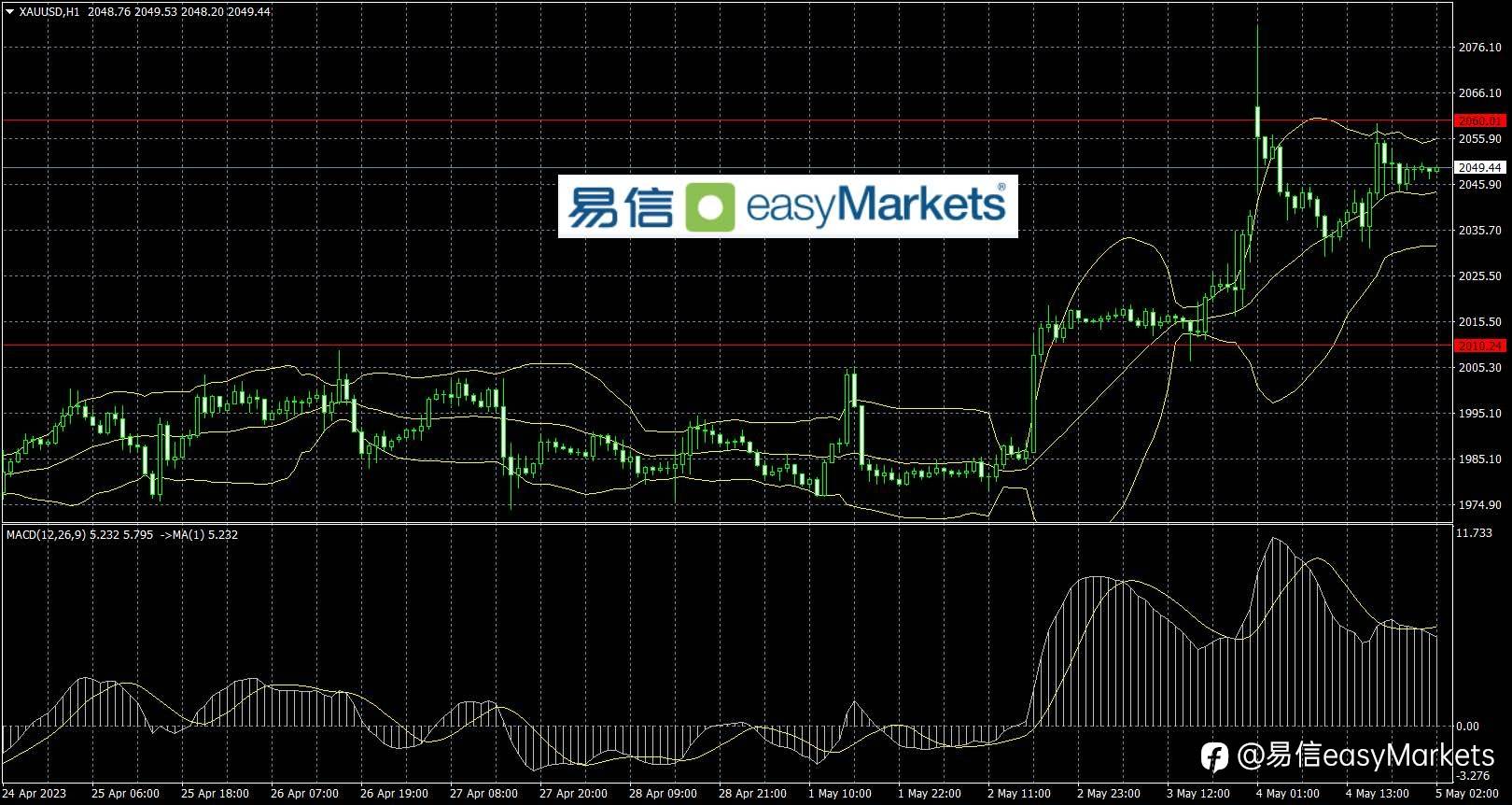1512x805 pixels.
Task: Click the 2005.30 price axis label
Action: [x=1479, y=368]
